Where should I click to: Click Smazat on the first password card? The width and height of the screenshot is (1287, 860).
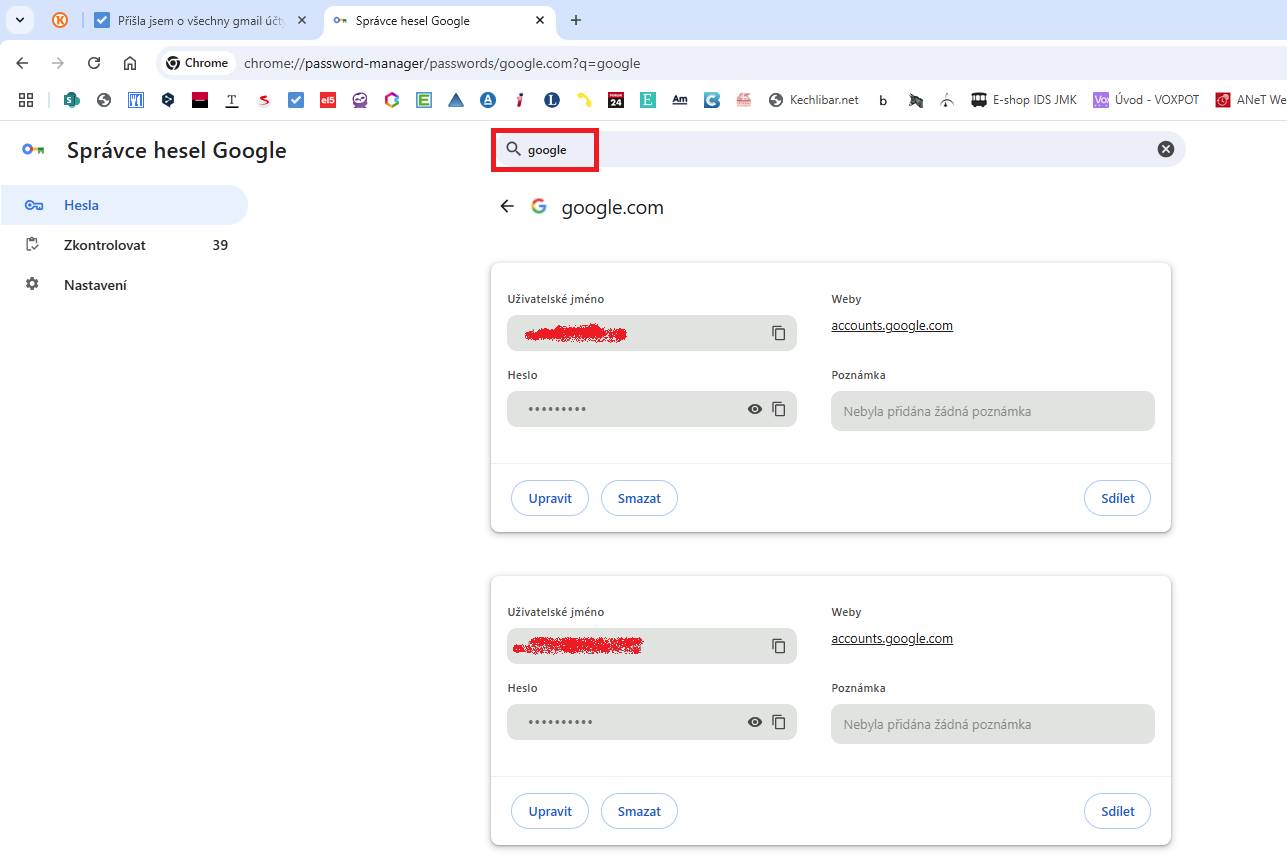coord(639,498)
